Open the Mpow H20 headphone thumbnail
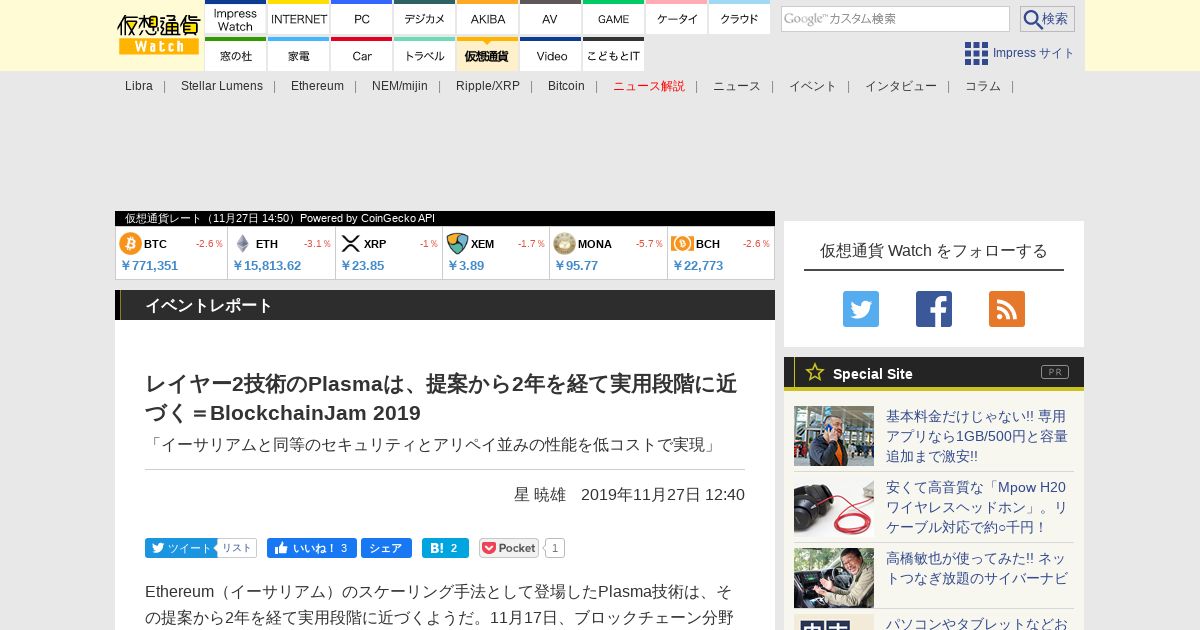Viewport: 1200px width, 630px height. click(x=834, y=507)
